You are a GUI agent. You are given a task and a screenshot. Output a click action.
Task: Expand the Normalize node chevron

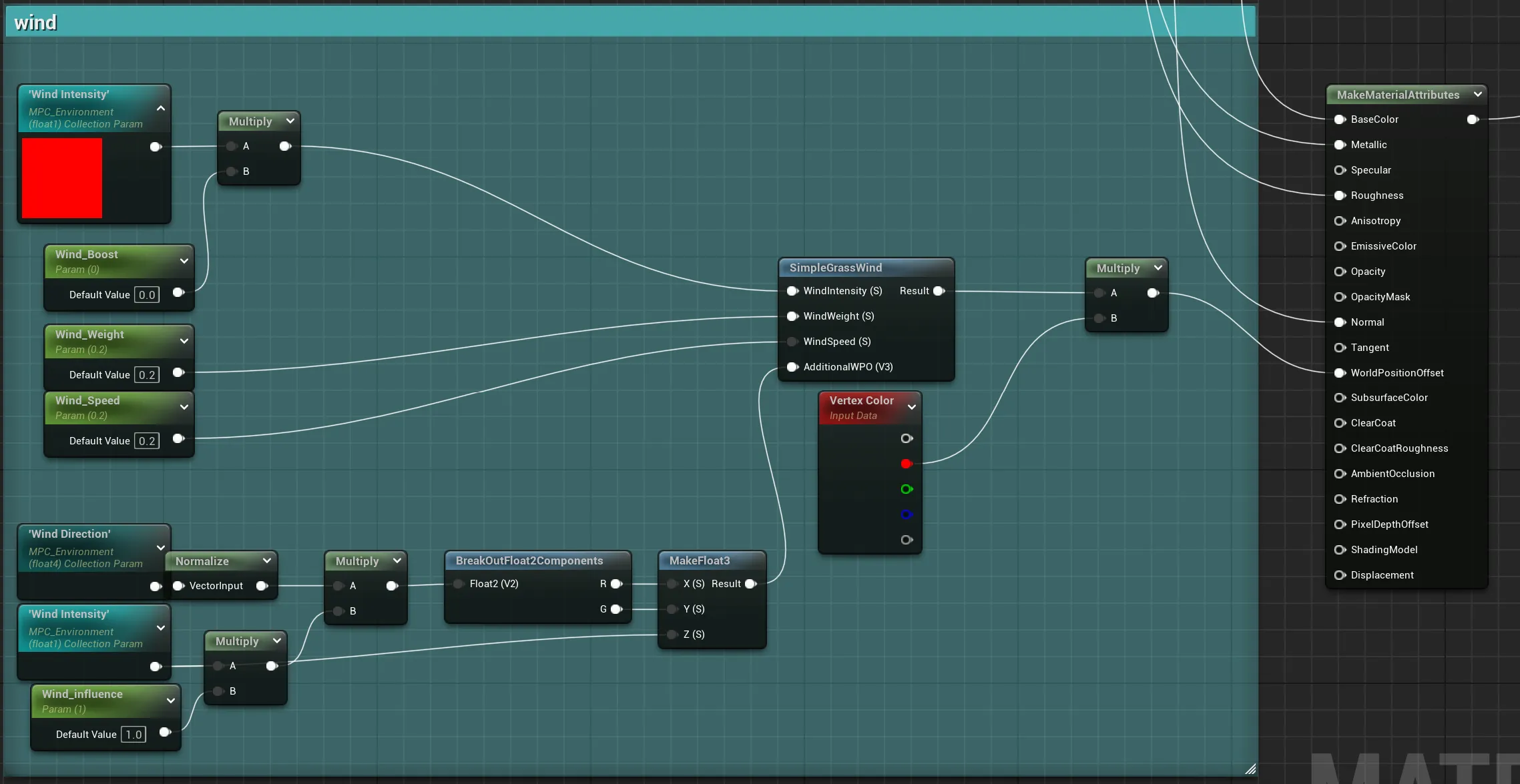[267, 560]
